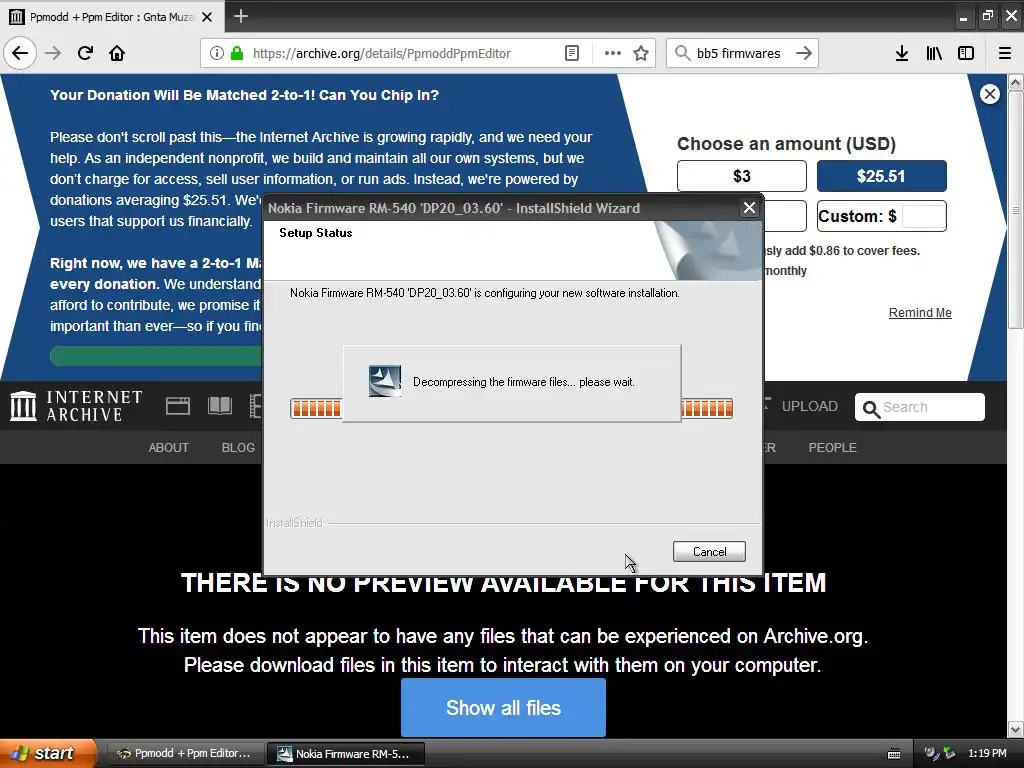Click the page scrollbar down arrow
The image size is (1024, 768).
point(1016,729)
